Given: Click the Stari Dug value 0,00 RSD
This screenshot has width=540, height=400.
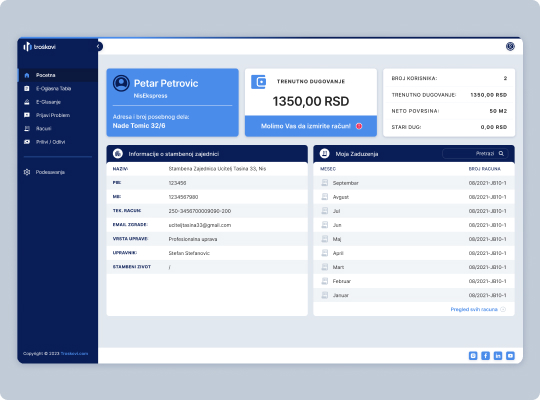Looking at the screenshot, I should tap(494, 127).
